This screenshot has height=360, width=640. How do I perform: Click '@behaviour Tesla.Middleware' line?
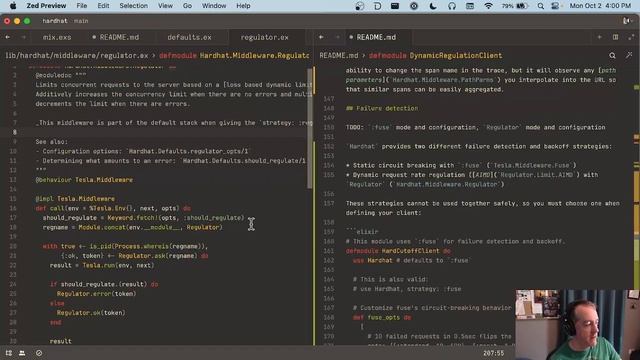(84, 180)
